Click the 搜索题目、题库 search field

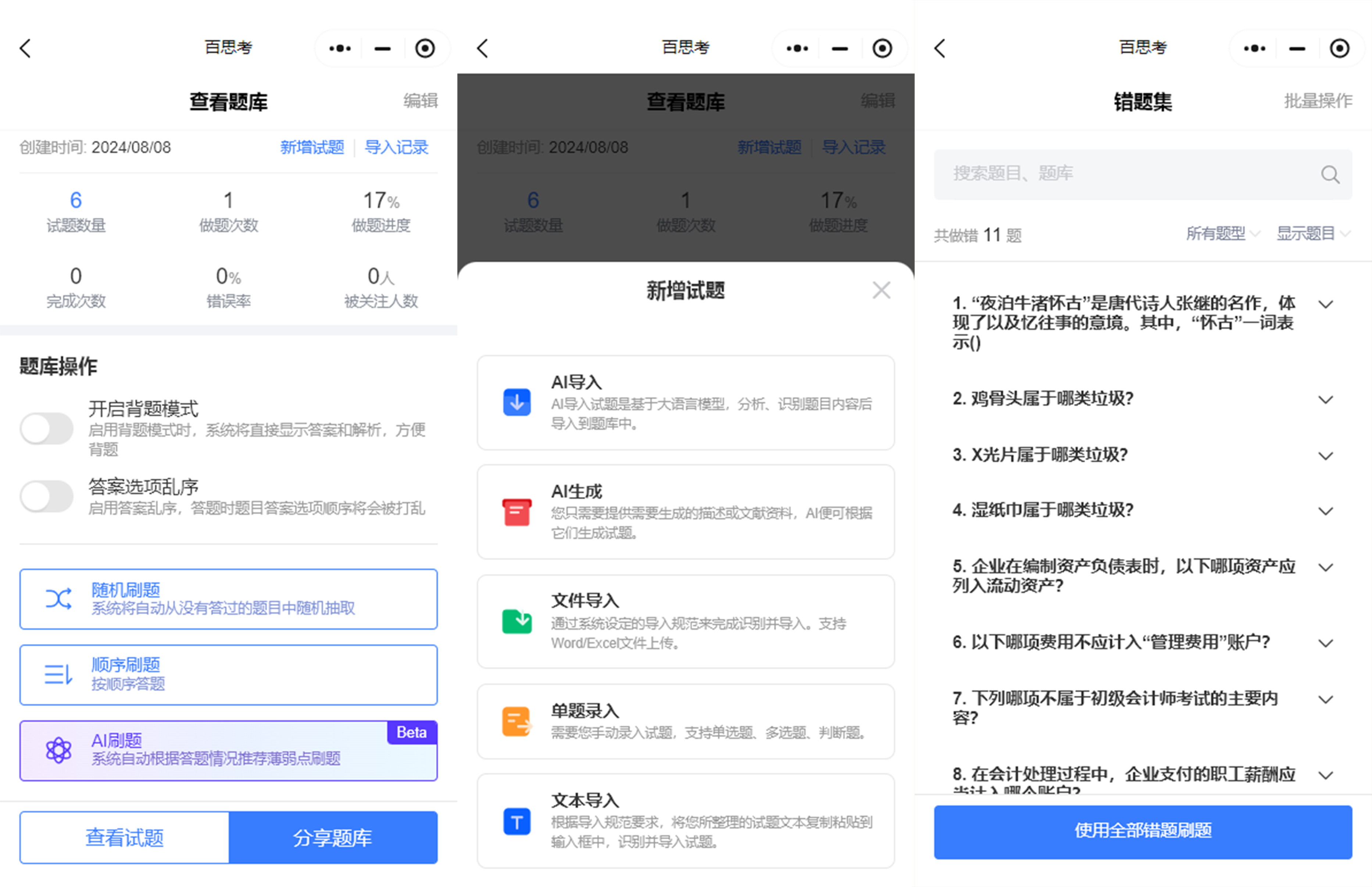click(x=1143, y=174)
